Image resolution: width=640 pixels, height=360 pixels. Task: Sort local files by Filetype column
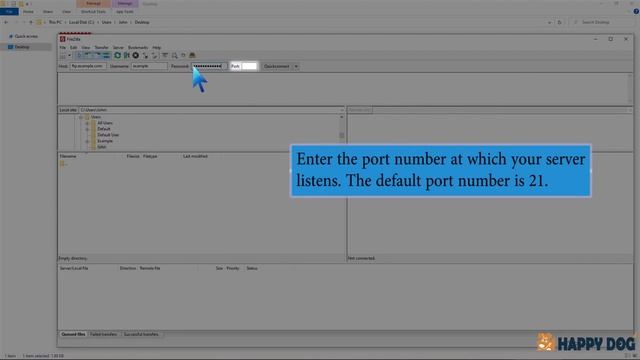150,156
